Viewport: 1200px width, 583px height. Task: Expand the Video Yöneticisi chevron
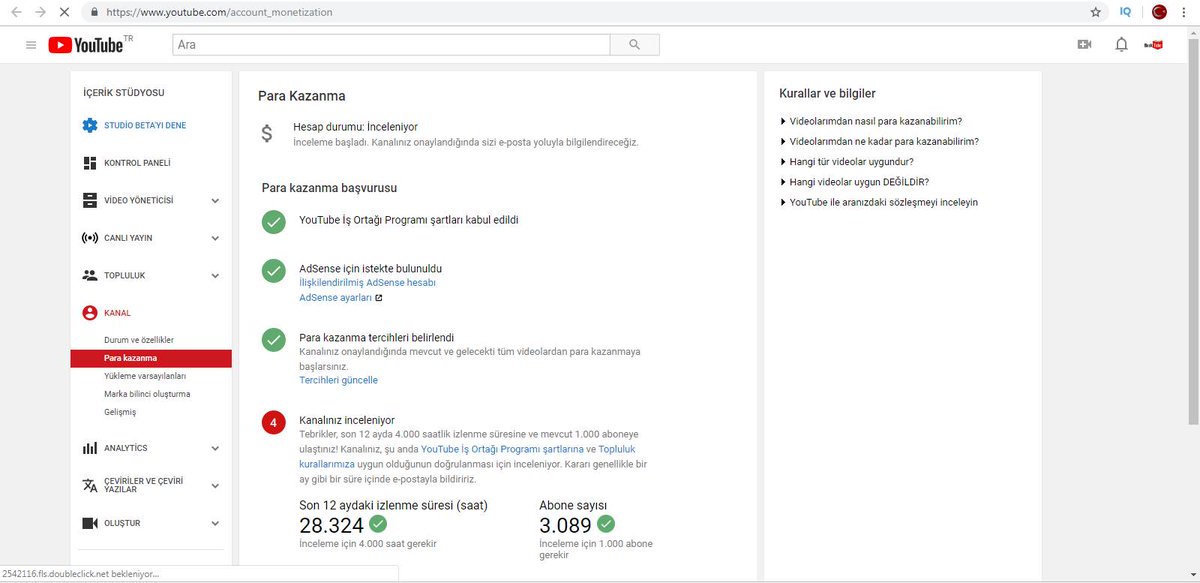[x=215, y=200]
